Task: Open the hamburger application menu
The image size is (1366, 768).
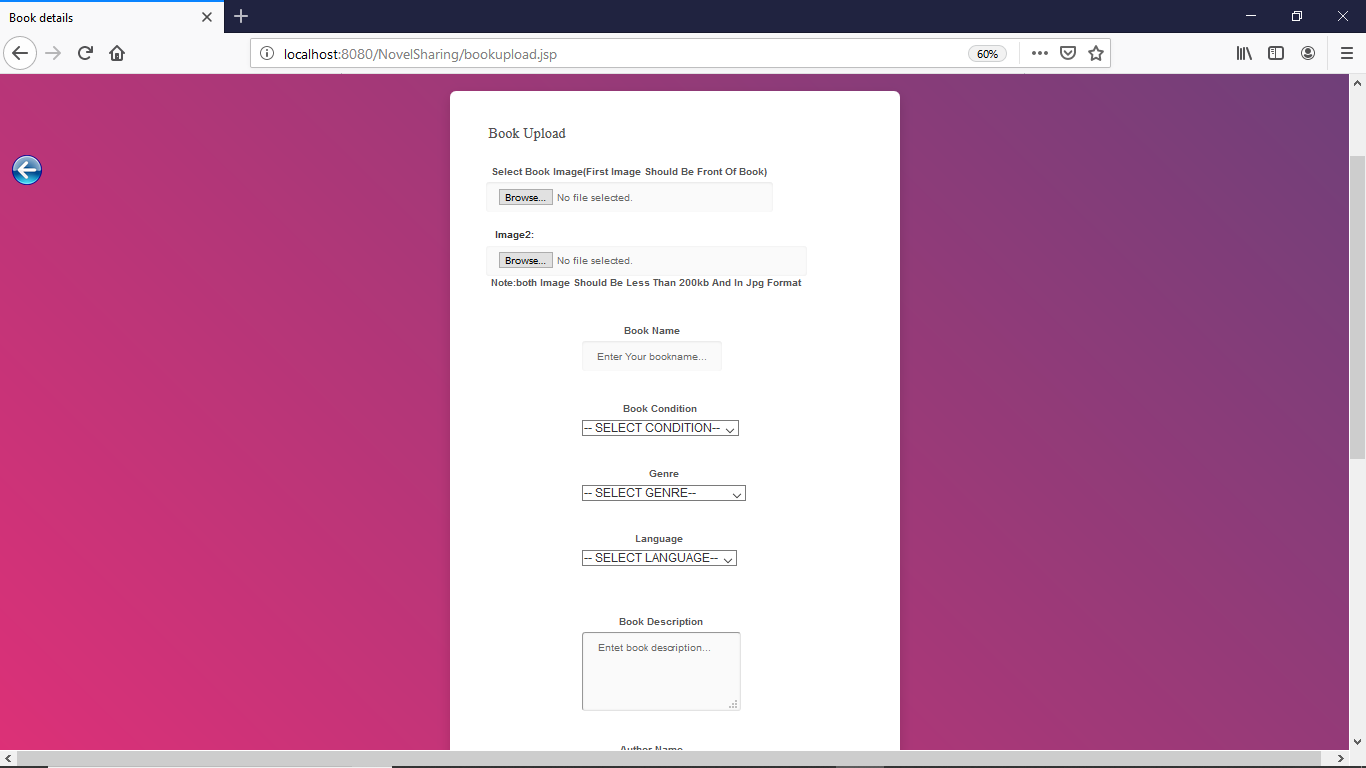Action: pyautogui.click(x=1347, y=53)
